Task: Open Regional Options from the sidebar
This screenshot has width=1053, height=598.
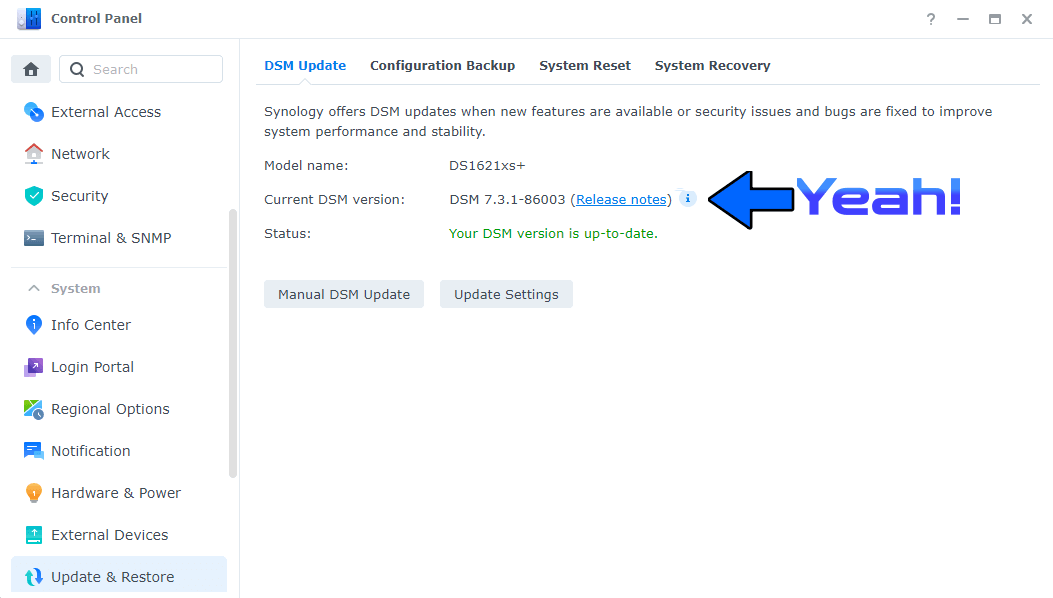Action: (x=33, y=408)
